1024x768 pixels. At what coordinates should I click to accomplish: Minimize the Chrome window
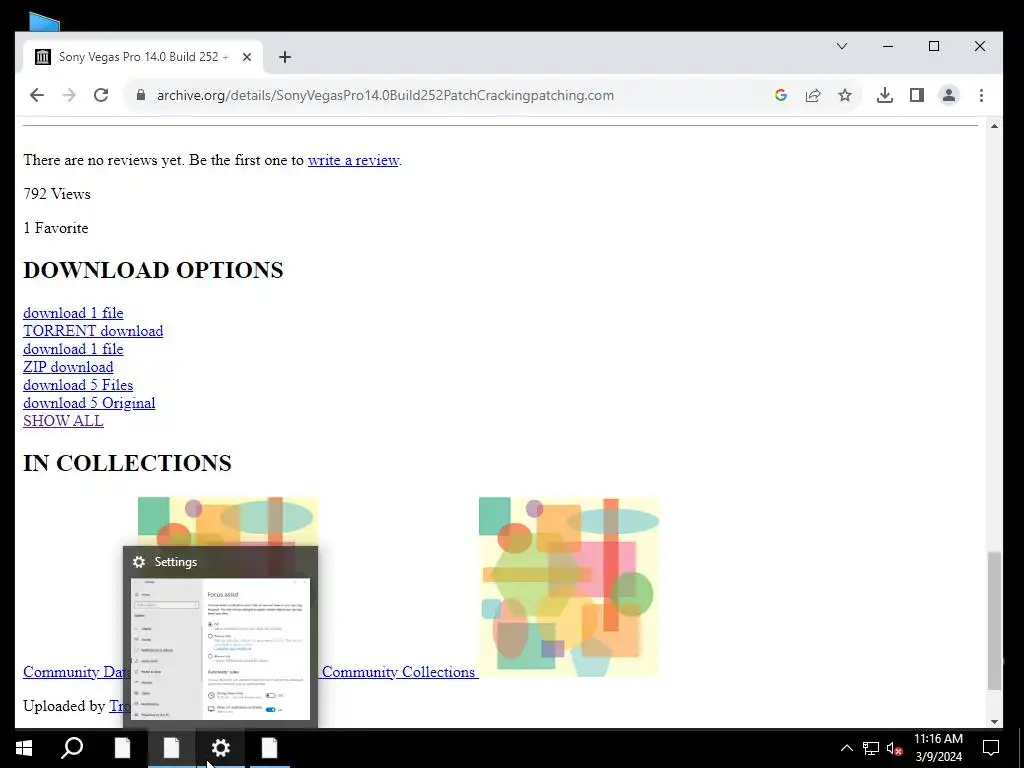888,46
